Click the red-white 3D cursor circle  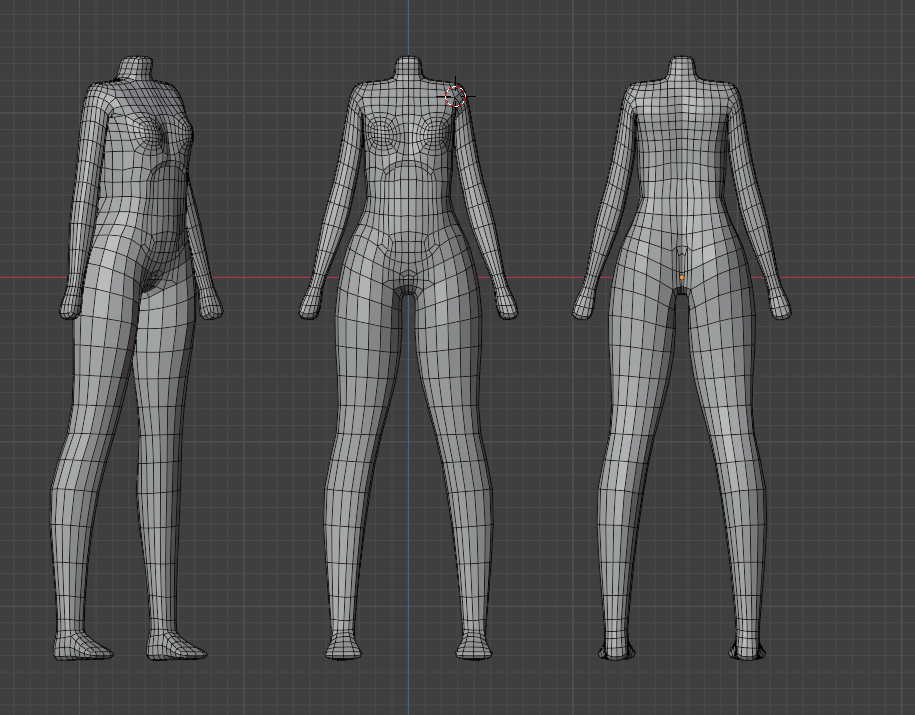[x=456, y=96]
